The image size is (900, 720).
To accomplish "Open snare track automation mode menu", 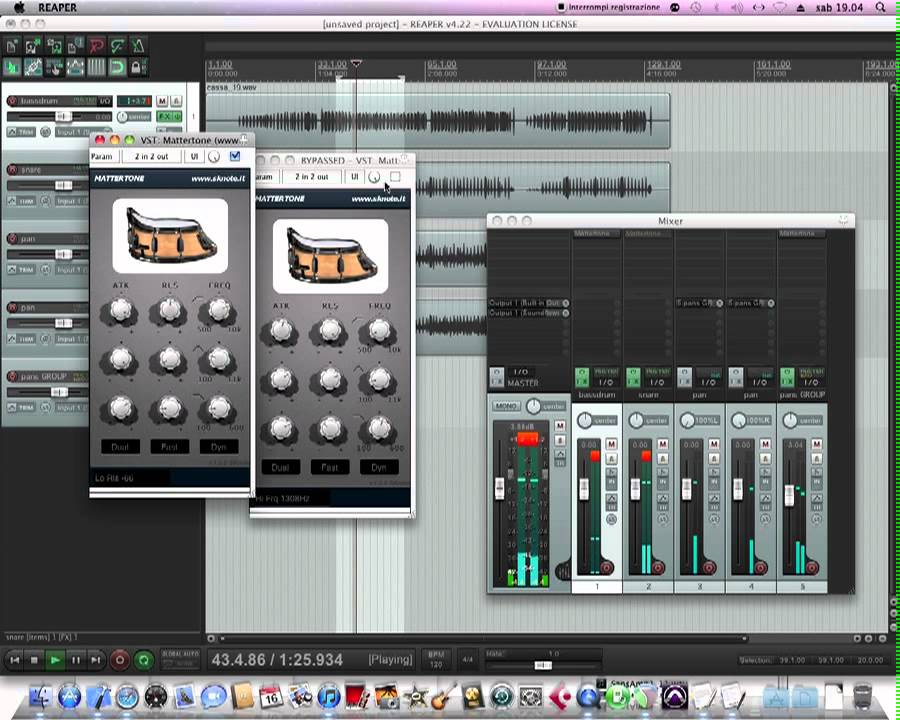I will tap(21, 201).
